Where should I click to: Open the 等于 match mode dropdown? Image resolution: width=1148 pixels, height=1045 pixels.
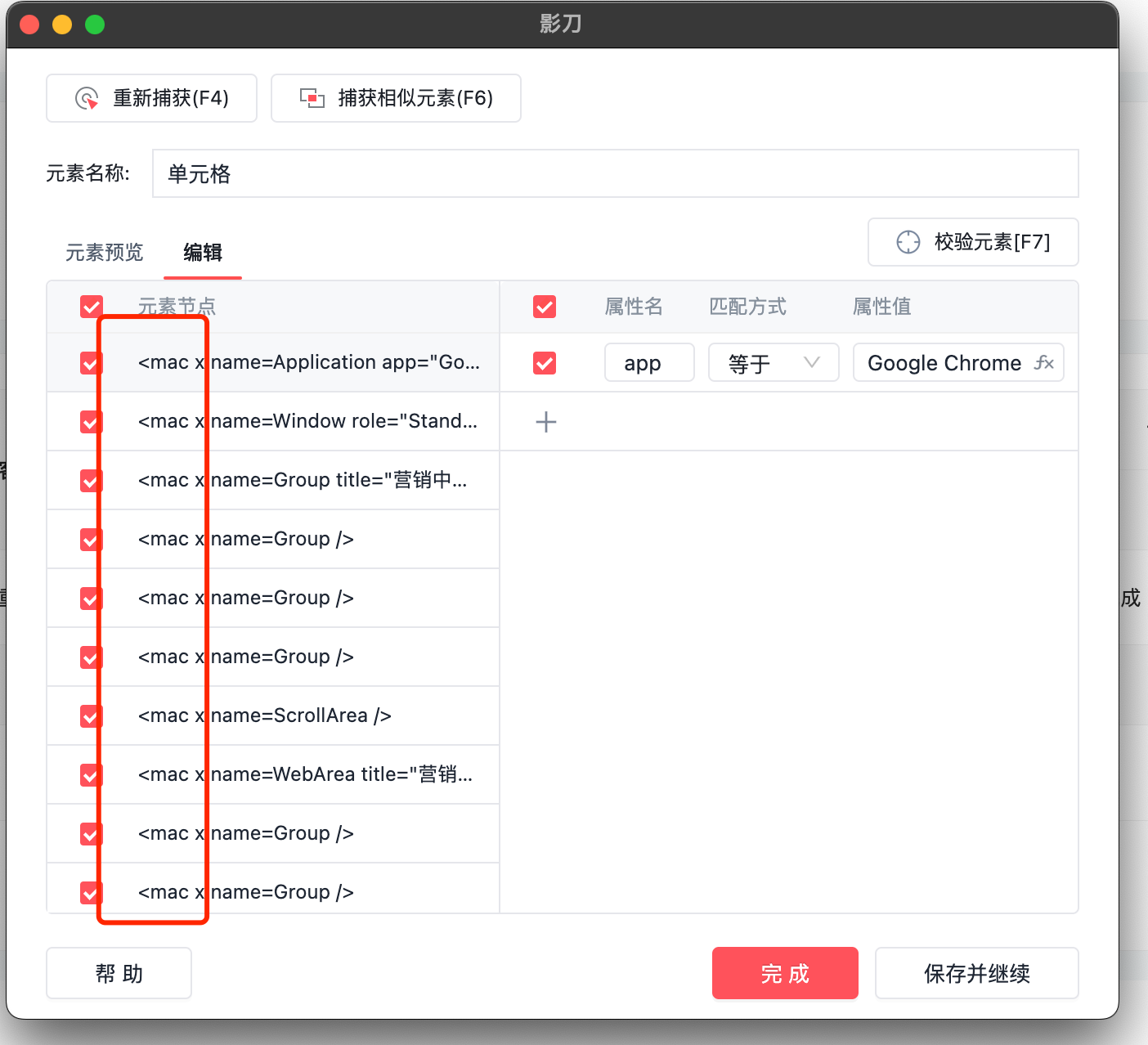point(774,362)
